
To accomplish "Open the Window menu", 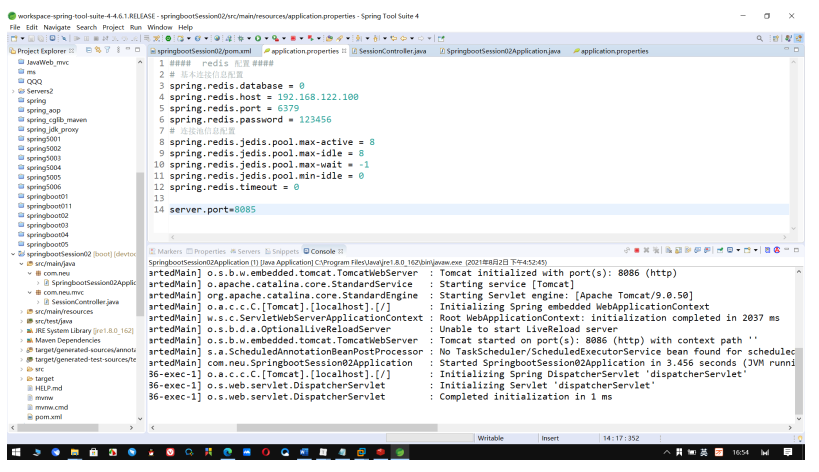I will click(160, 27).
